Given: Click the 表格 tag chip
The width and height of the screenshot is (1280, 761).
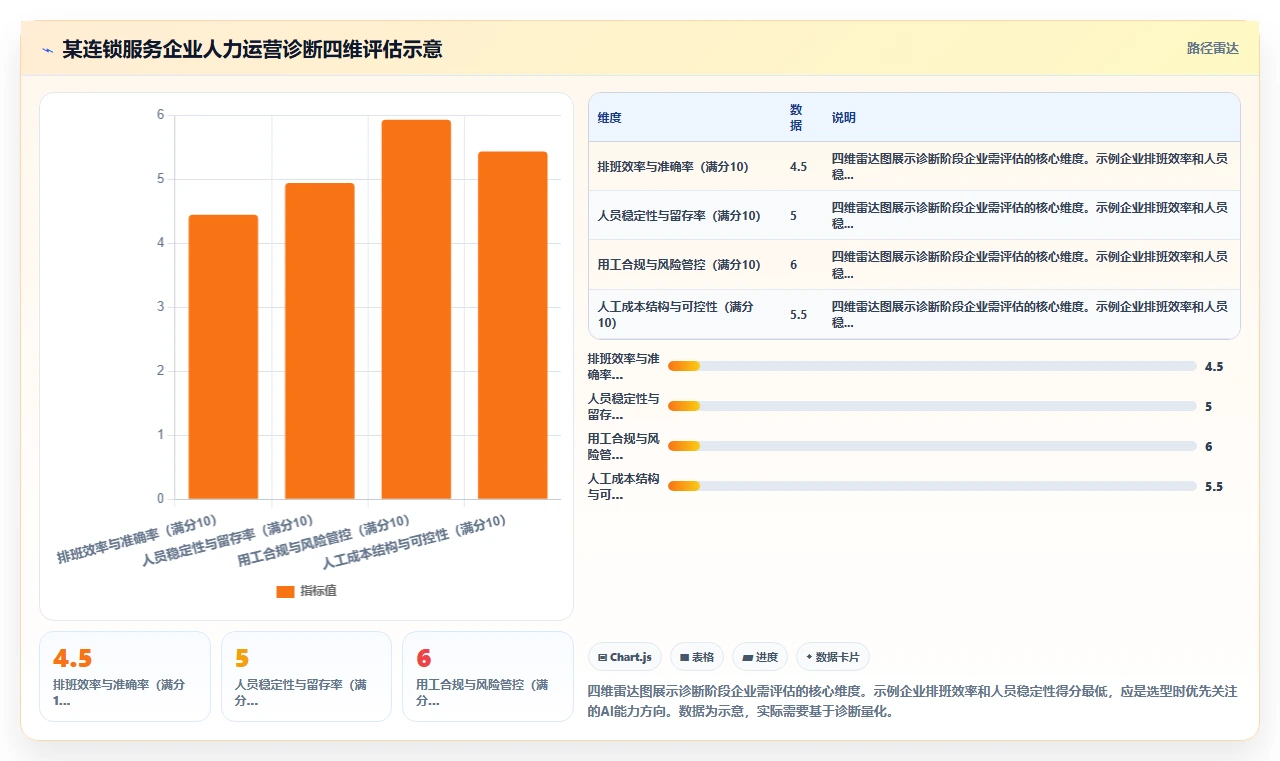Looking at the screenshot, I should click(x=697, y=657).
